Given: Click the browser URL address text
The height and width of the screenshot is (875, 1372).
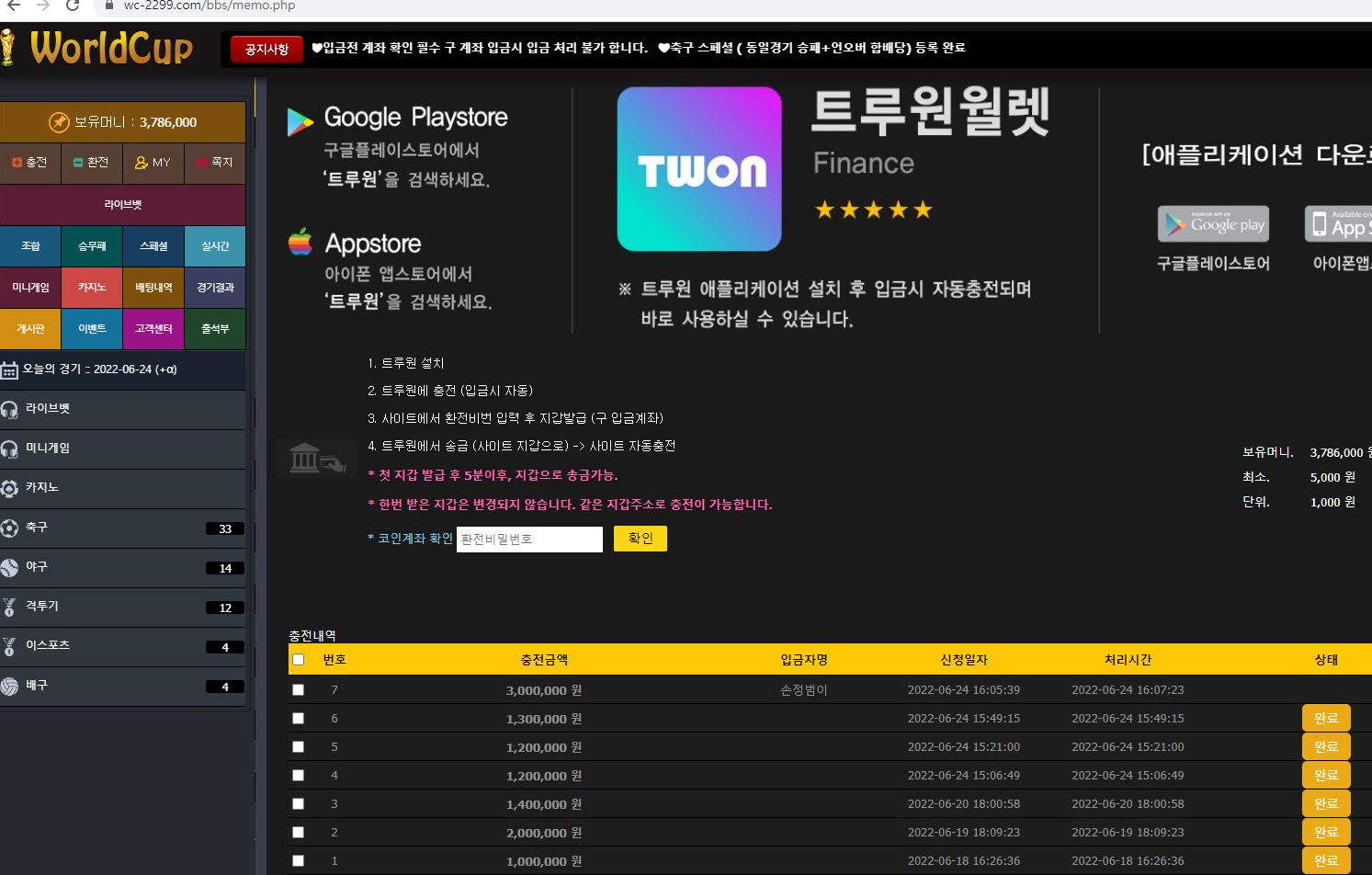Looking at the screenshot, I should [x=210, y=6].
